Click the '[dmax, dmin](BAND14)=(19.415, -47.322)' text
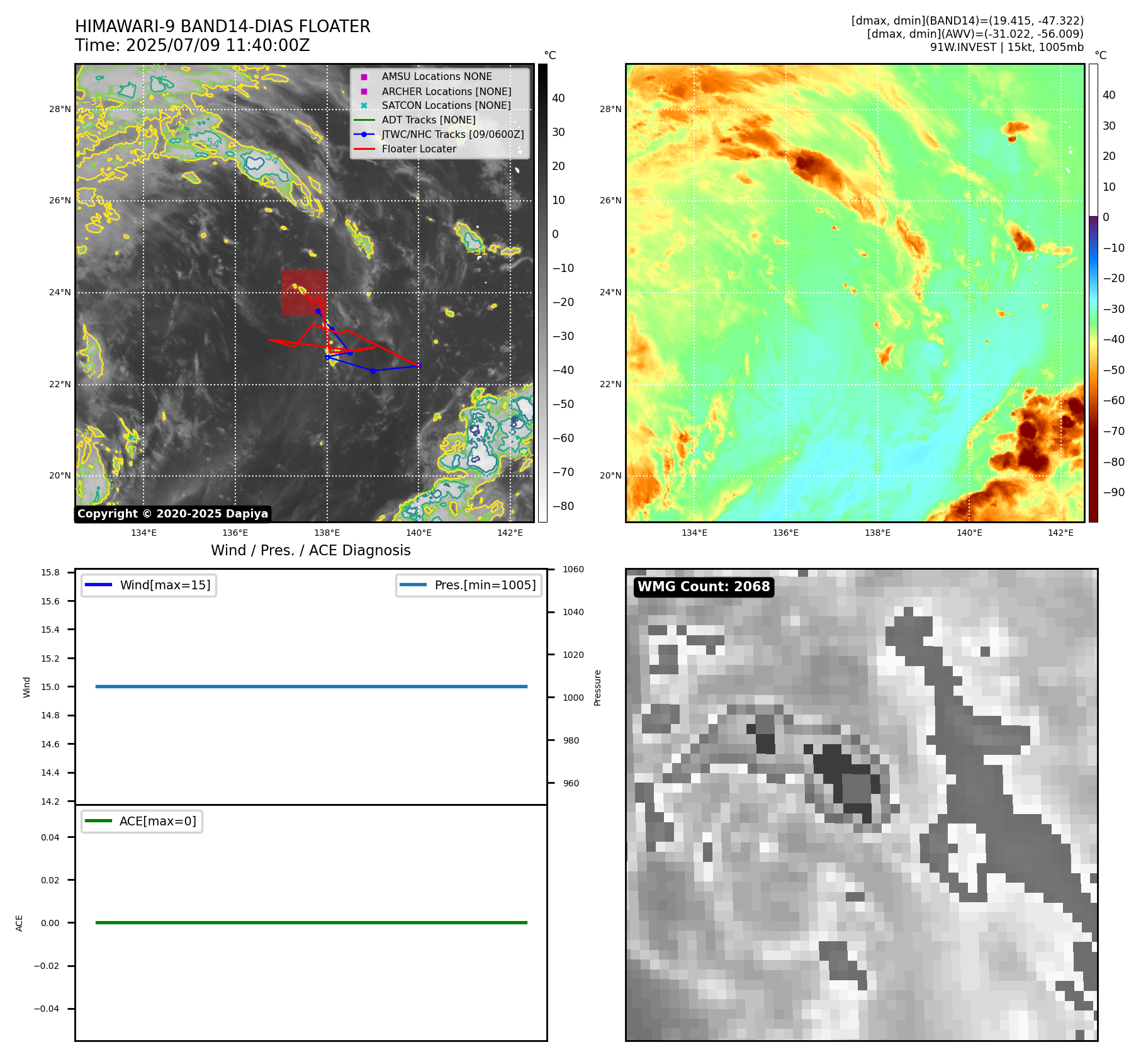The width and height of the screenshot is (1141, 1064). (967, 21)
